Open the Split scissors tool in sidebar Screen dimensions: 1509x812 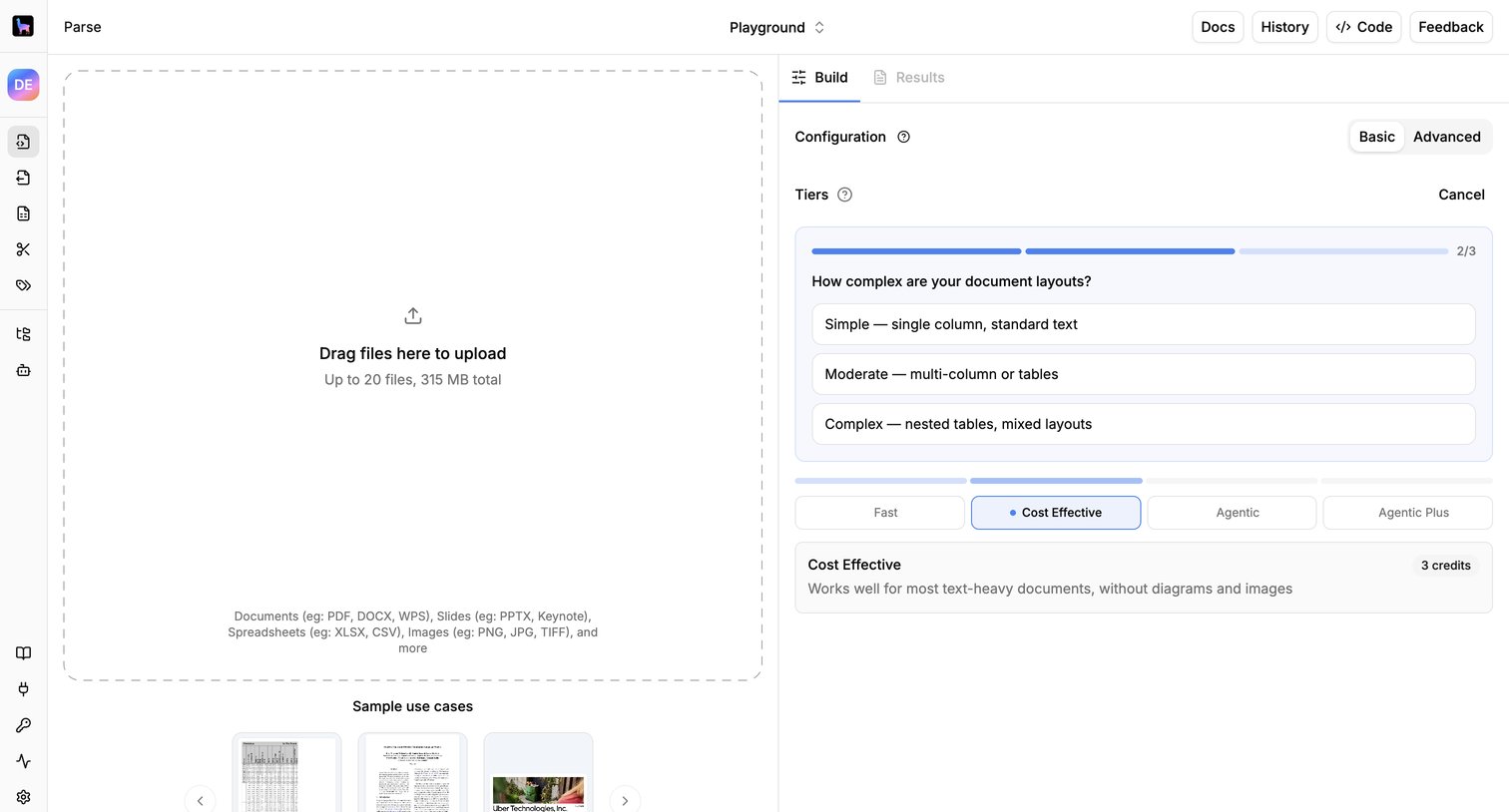[23, 249]
